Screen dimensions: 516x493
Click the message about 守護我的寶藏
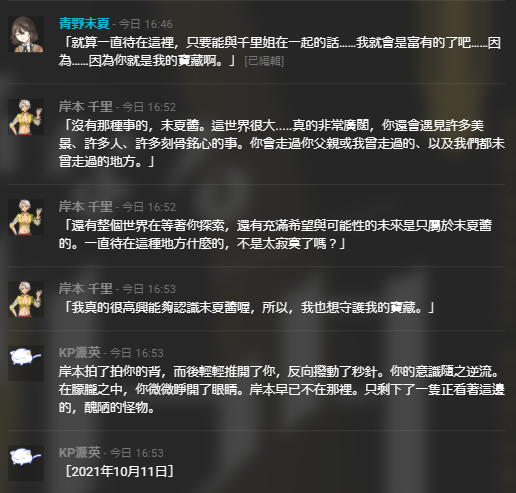point(247,307)
